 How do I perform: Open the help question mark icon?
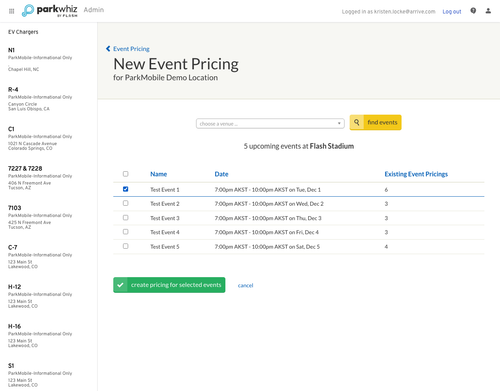tap(473, 11)
